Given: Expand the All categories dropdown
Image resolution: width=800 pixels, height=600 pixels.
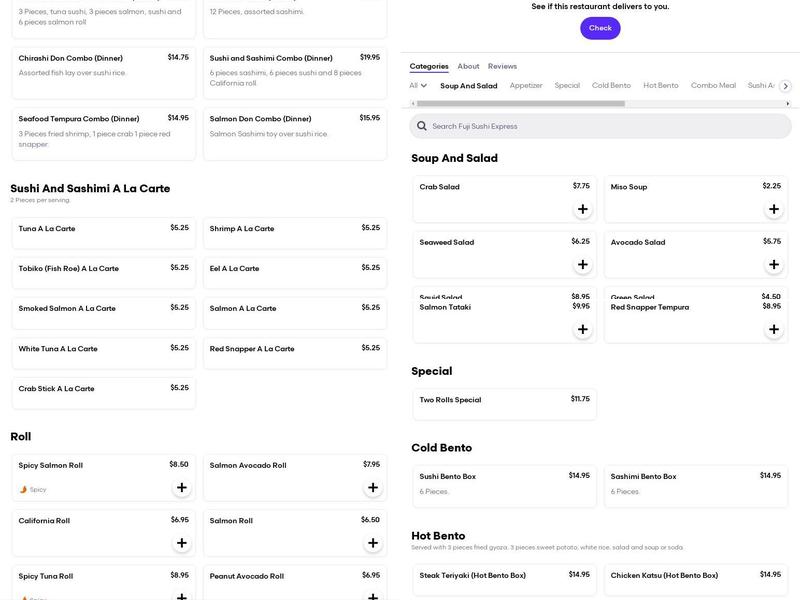Looking at the screenshot, I should (418, 86).
